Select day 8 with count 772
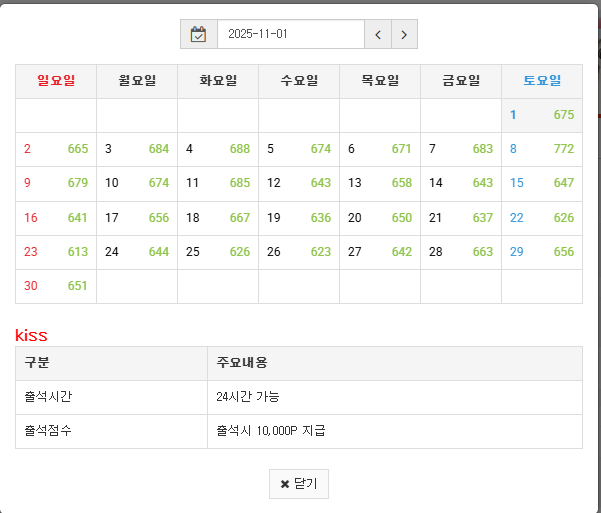Screen dimensions: 601x513 pyautogui.click(x=542, y=149)
